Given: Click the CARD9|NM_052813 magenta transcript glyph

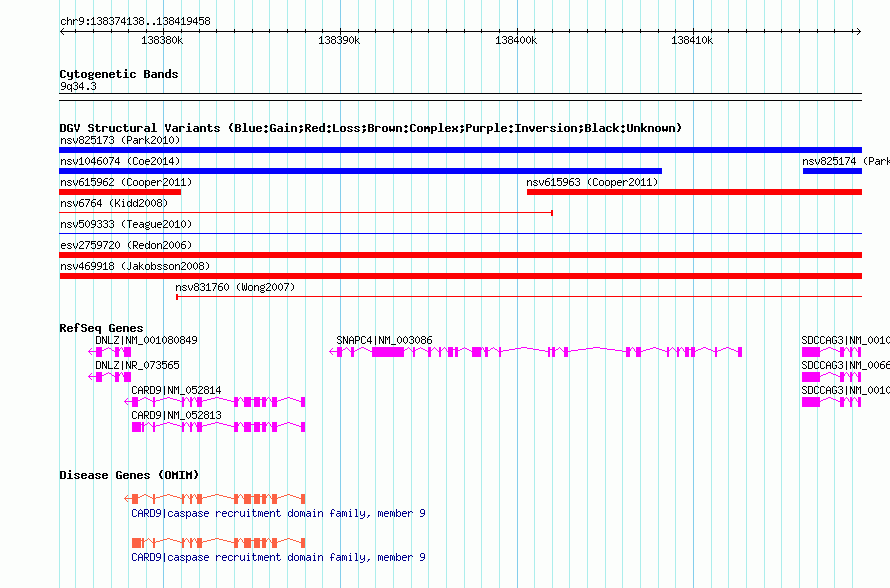Looking at the screenshot, I should [219, 427].
